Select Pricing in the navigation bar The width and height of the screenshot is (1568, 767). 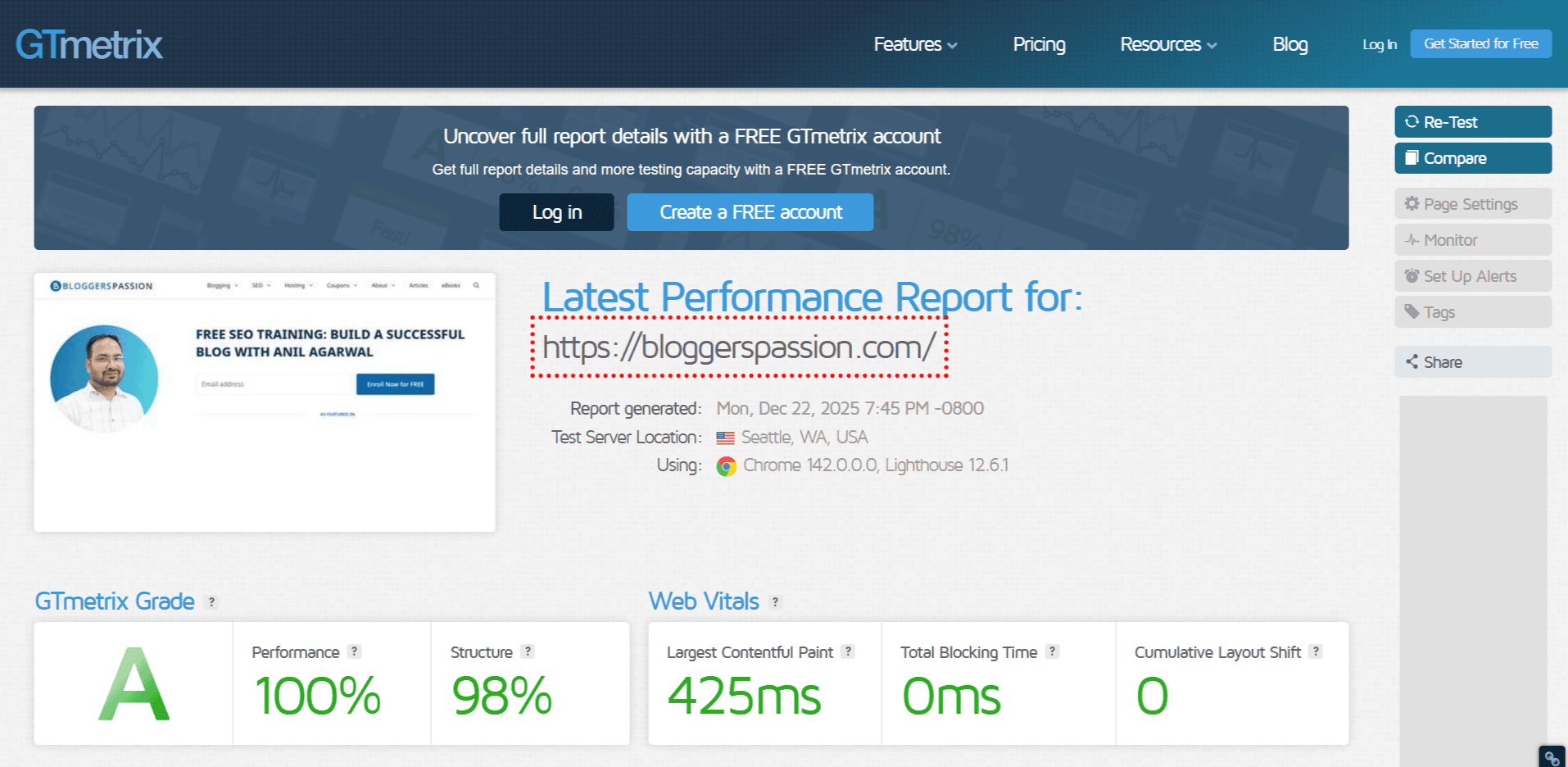(1039, 45)
